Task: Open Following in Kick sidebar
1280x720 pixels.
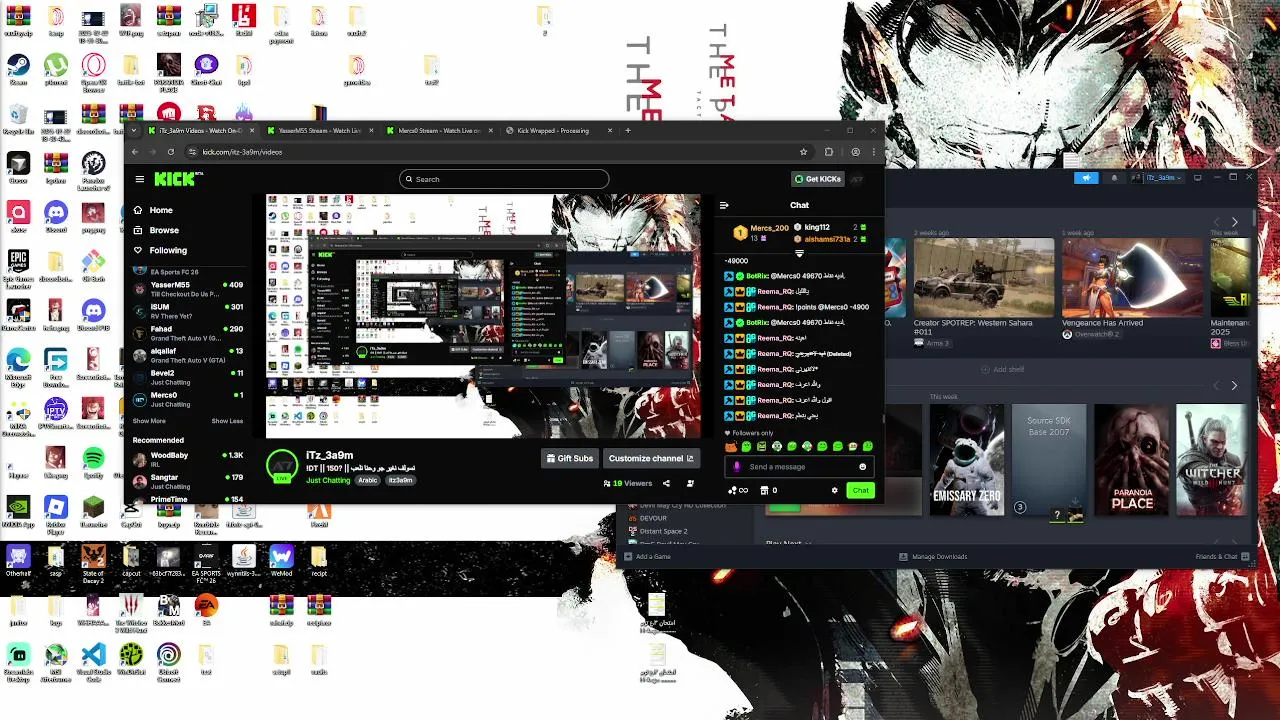Action: pyautogui.click(x=160, y=250)
